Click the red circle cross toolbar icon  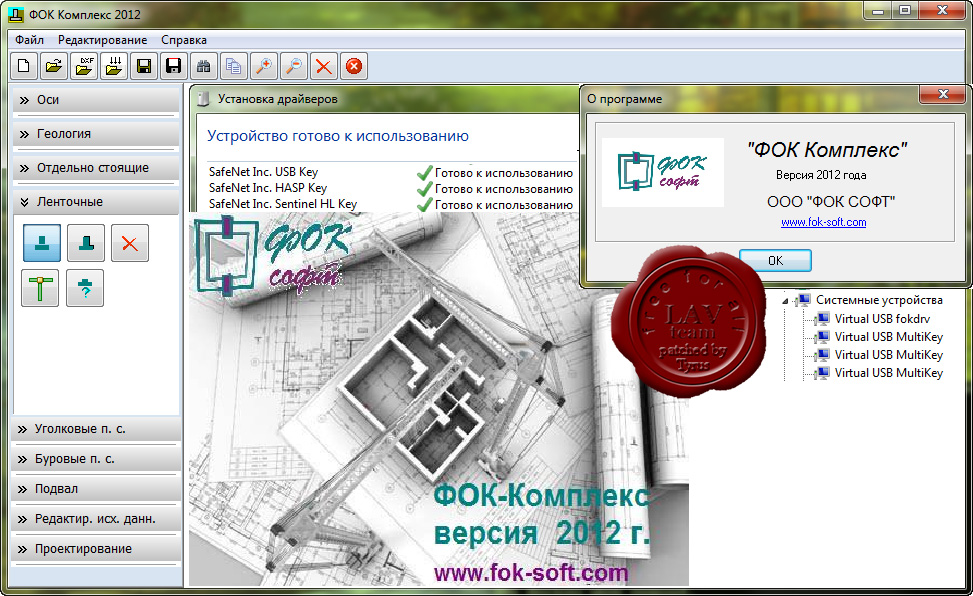[x=354, y=66]
